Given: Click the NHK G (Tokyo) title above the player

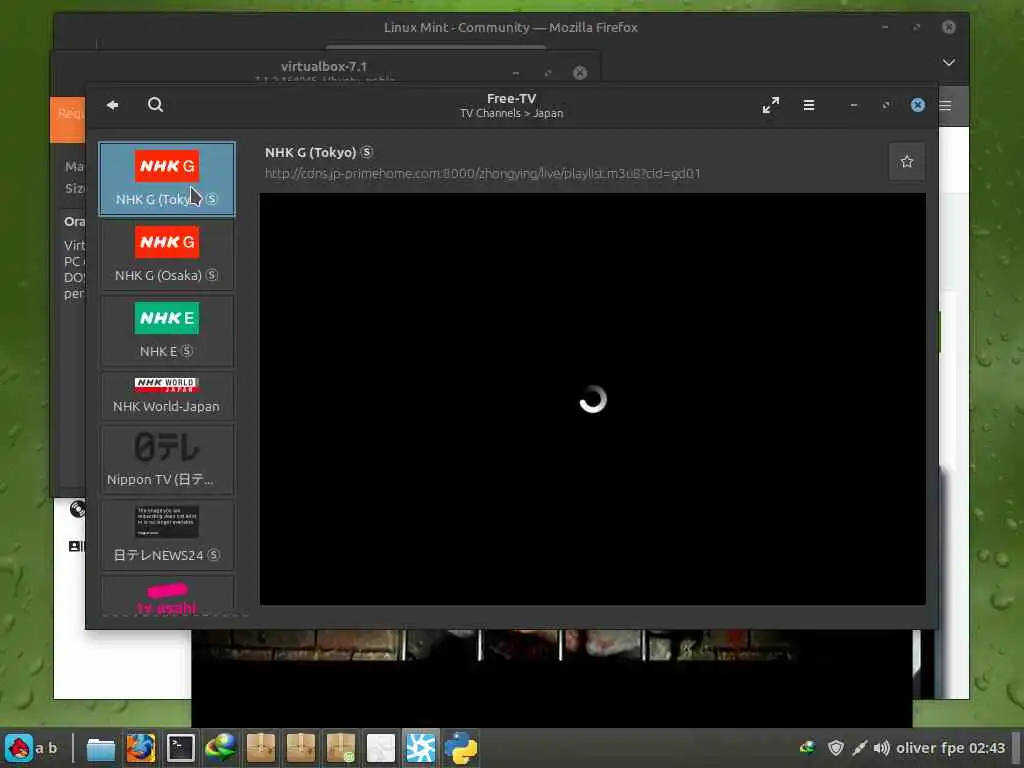Looking at the screenshot, I should click(x=310, y=152).
